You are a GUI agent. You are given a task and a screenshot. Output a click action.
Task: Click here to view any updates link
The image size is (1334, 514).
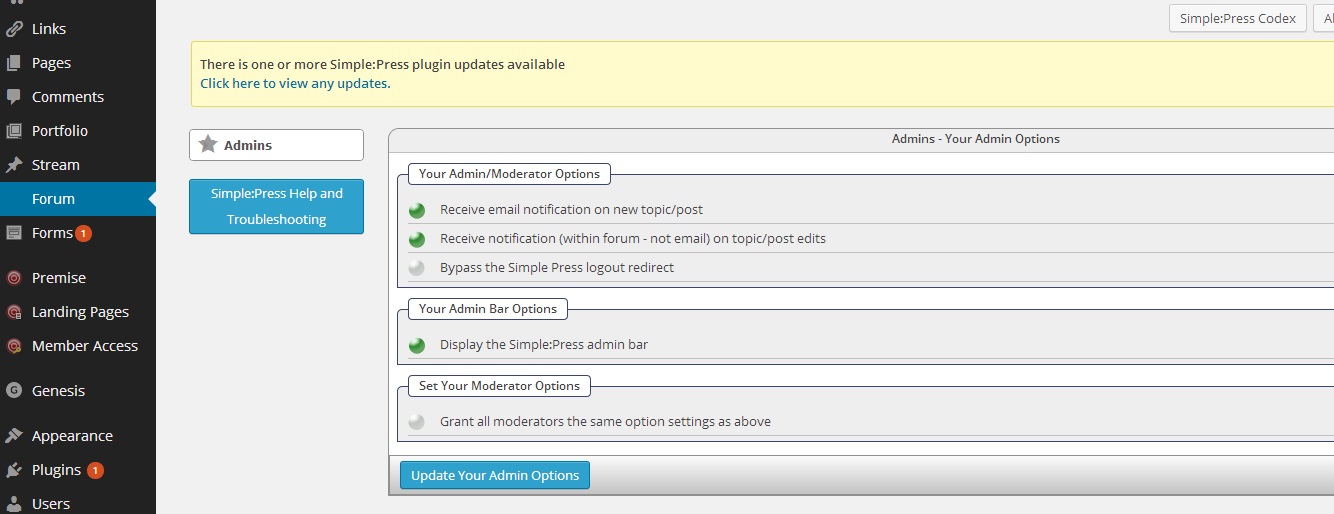point(295,83)
